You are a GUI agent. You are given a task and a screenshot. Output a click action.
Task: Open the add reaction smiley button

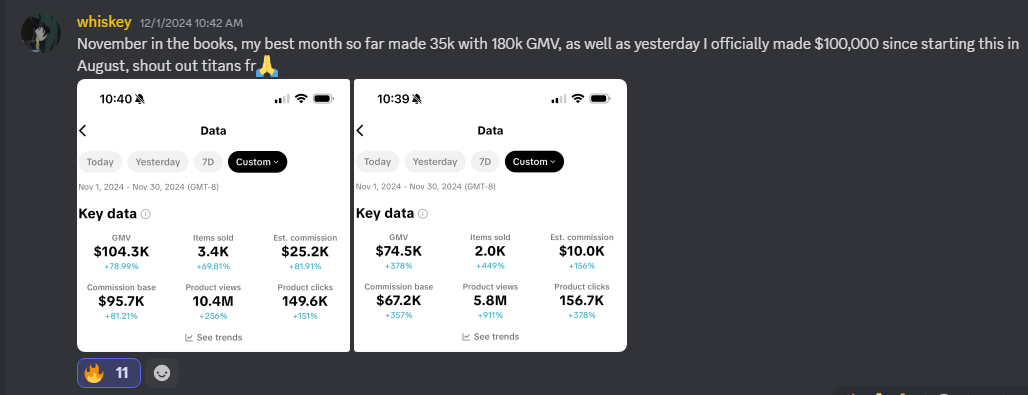click(x=162, y=373)
